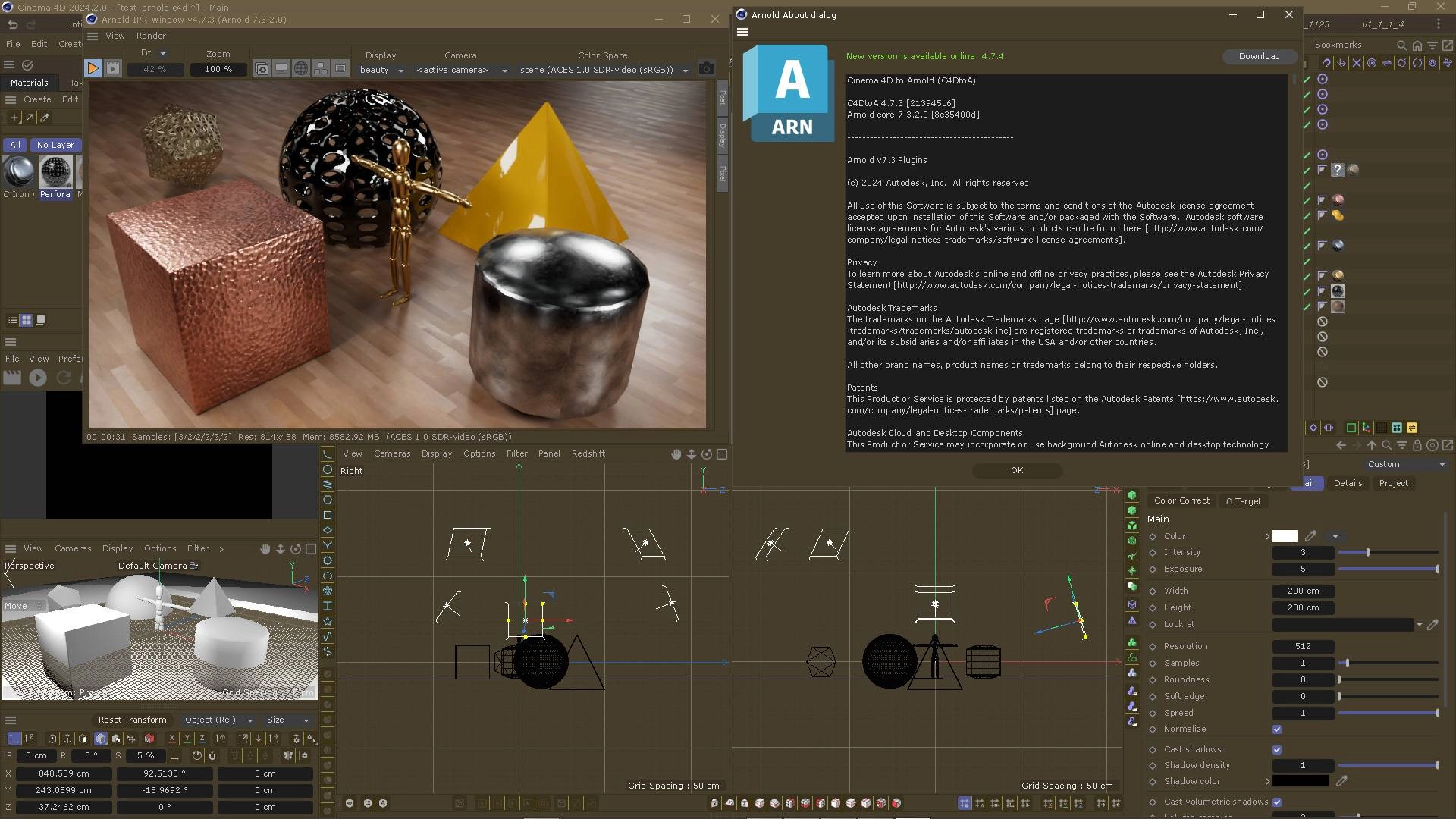Click OK in Arnold About dialog
The image size is (1456, 819).
(1017, 471)
